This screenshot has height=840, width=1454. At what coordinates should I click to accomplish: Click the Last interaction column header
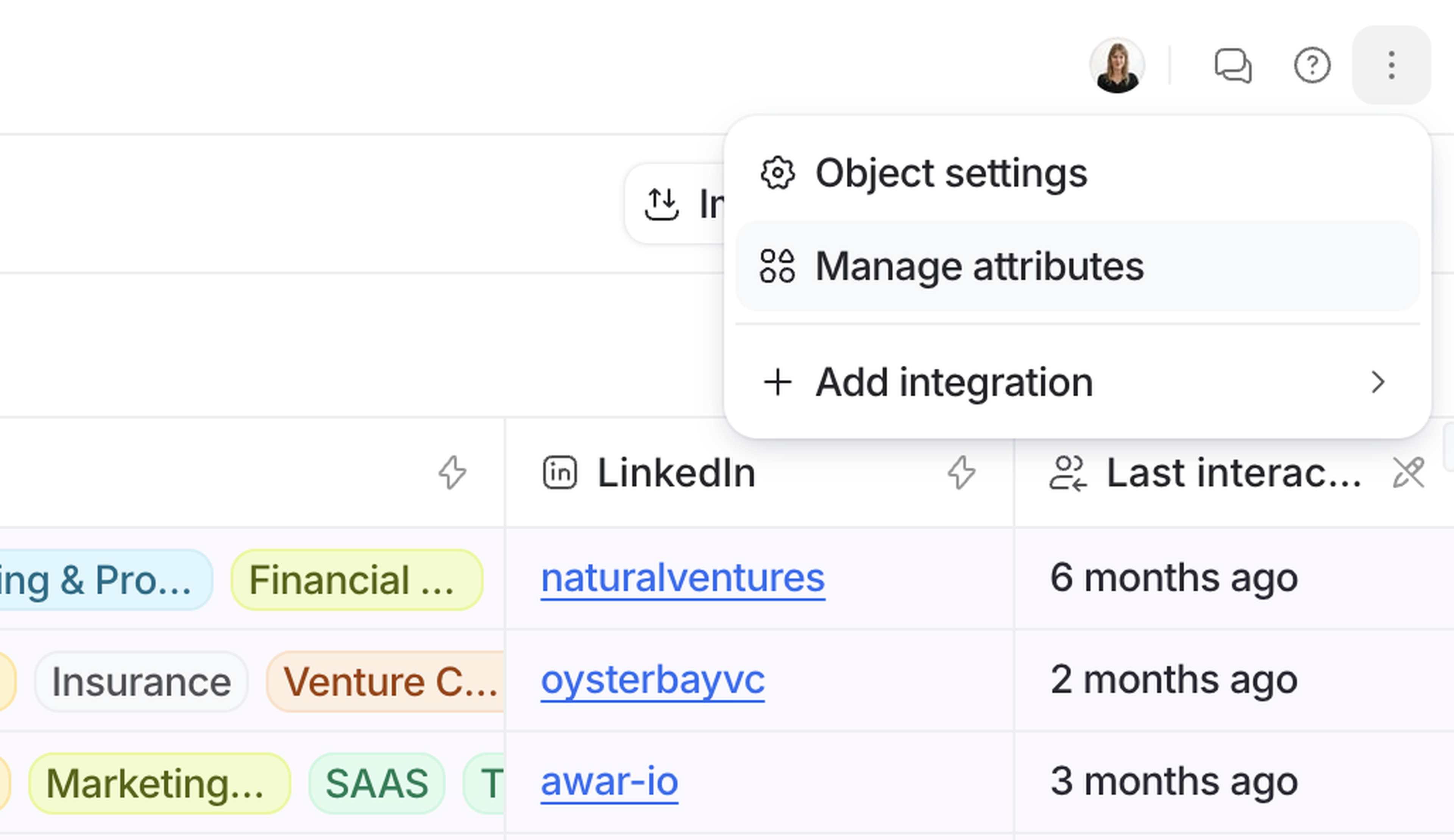(x=1234, y=473)
